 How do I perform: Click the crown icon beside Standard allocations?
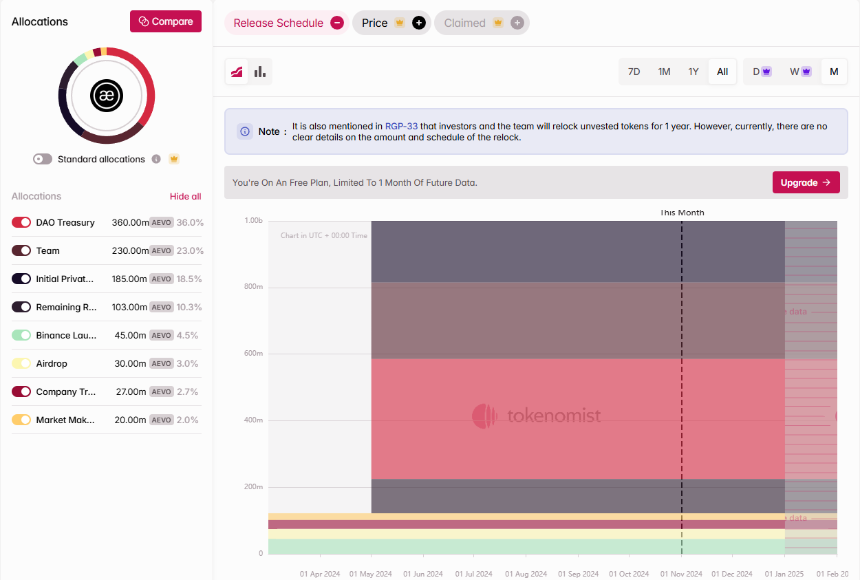coord(174,159)
